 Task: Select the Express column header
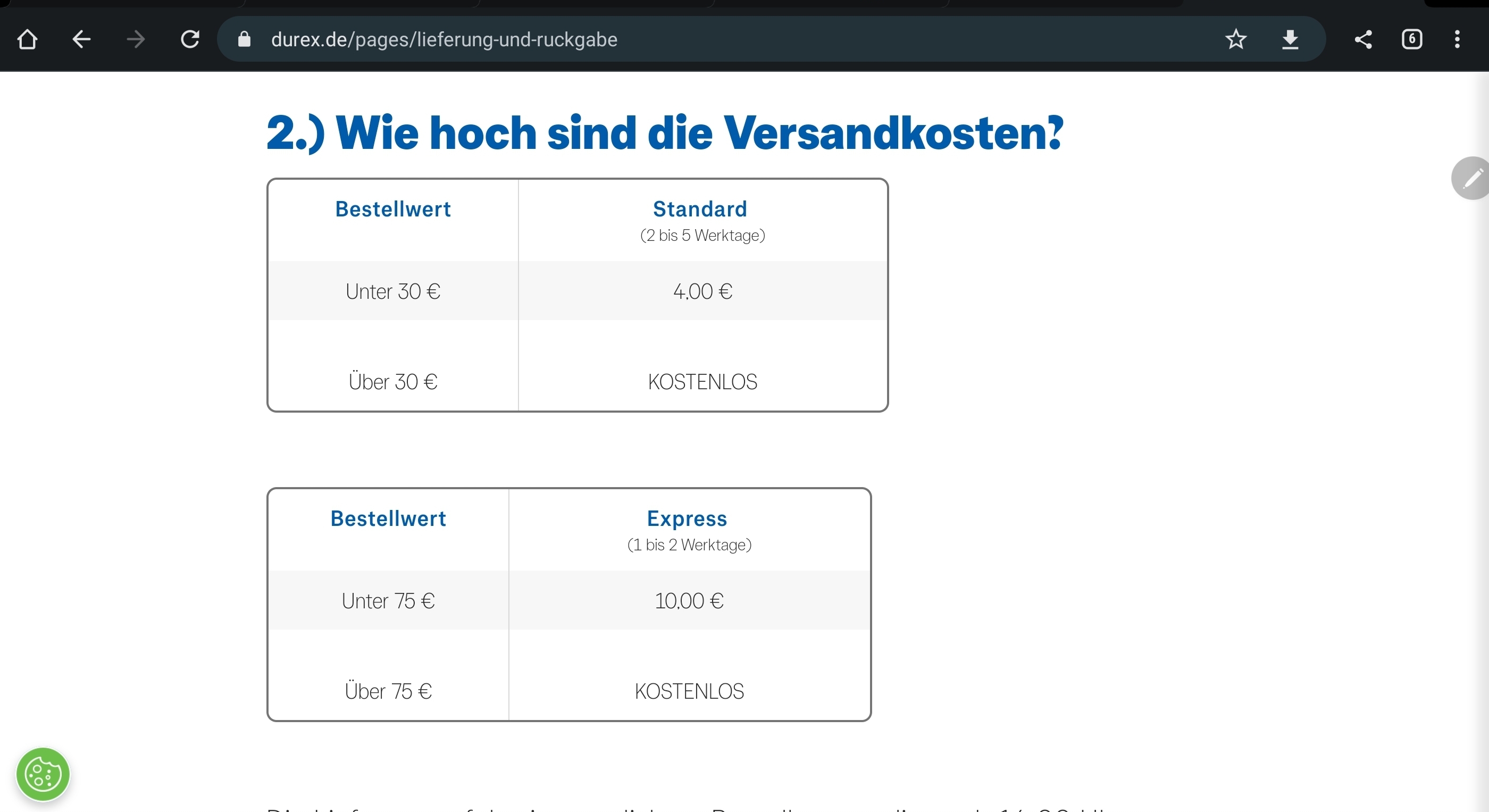tap(687, 519)
